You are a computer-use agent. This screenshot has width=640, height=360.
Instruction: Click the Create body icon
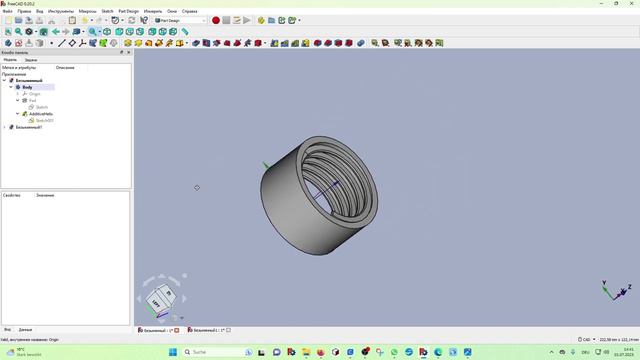tap(8, 43)
